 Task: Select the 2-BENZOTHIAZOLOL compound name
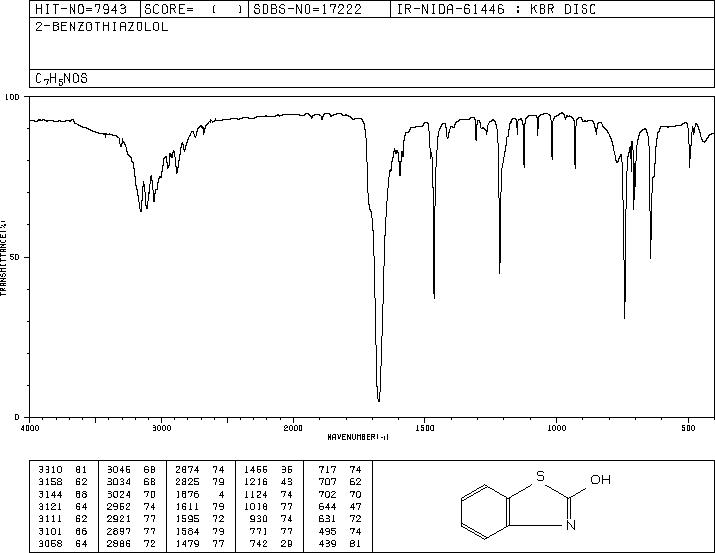tap(102, 27)
